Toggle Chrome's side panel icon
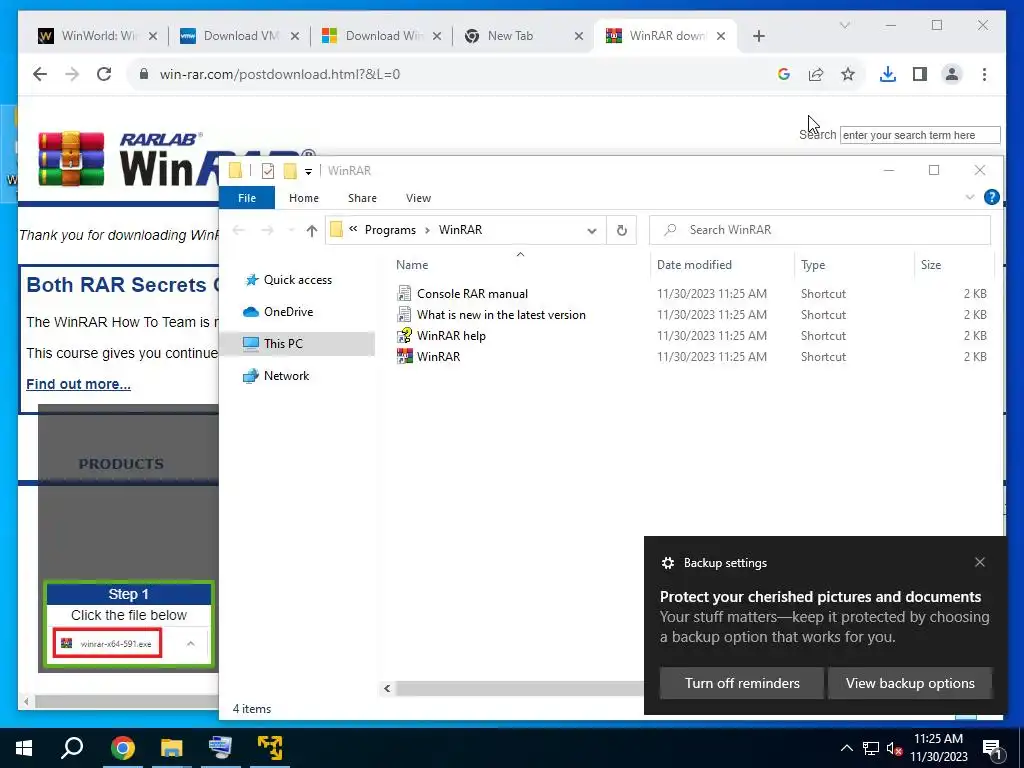The width and height of the screenshot is (1024, 768). click(x=920, y=74)
